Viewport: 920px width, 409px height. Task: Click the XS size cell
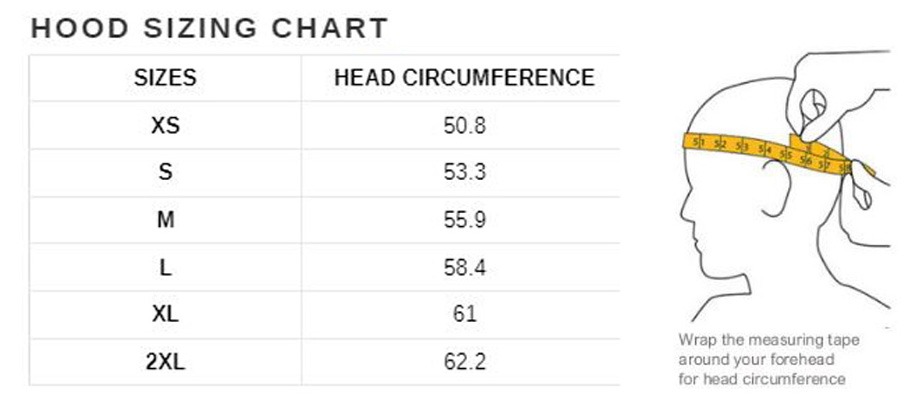click(165, 126)
